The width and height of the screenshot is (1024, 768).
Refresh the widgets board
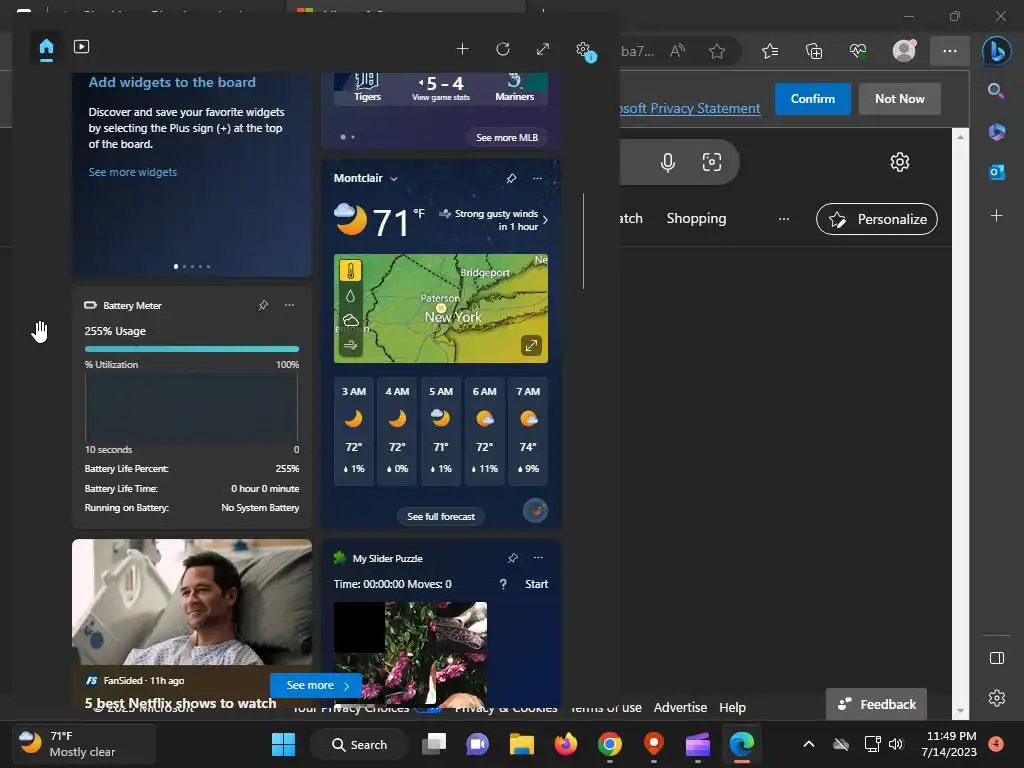pyautogui.click(x=503, y=49)
